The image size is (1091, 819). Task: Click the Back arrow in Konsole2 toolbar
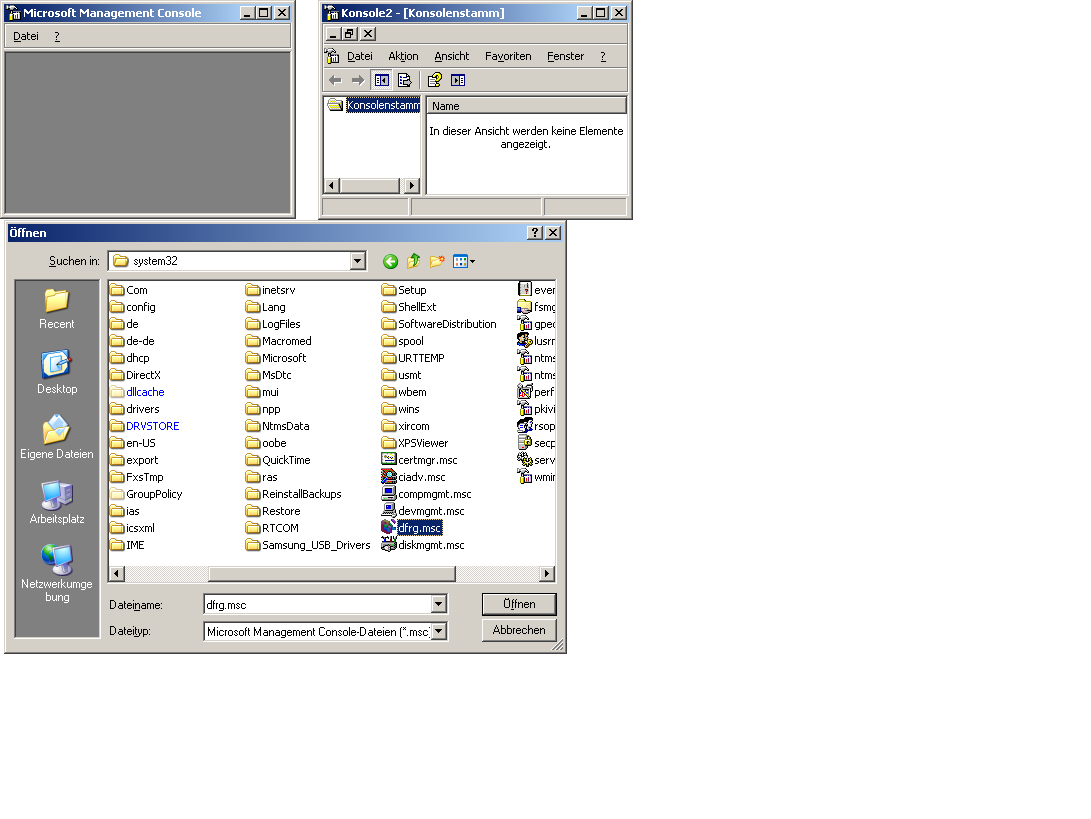[x=335, y=81]
